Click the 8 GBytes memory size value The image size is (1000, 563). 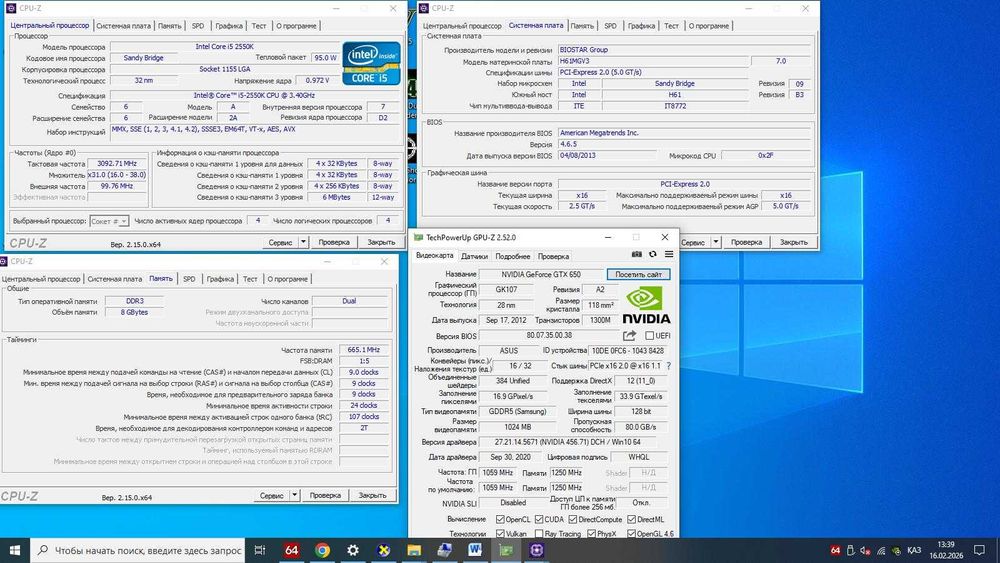tap(135, 312)
